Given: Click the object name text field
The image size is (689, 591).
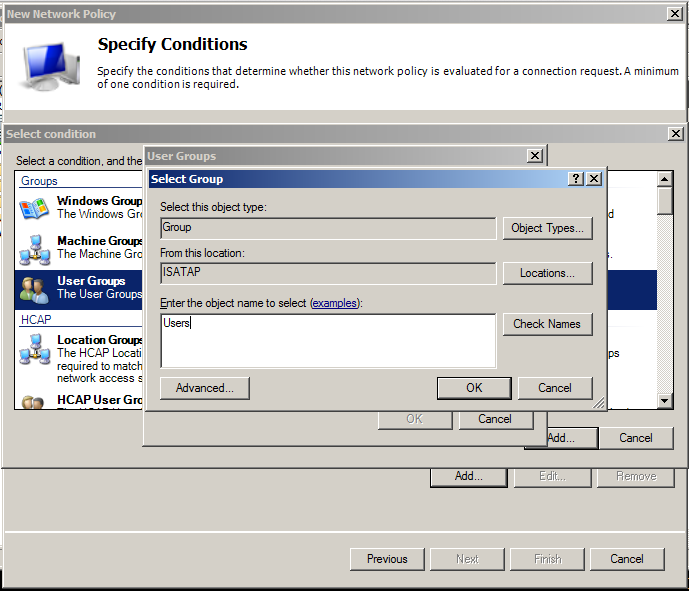Looking at the screenshot, I should pyautogui.click(x=328, y=340).
